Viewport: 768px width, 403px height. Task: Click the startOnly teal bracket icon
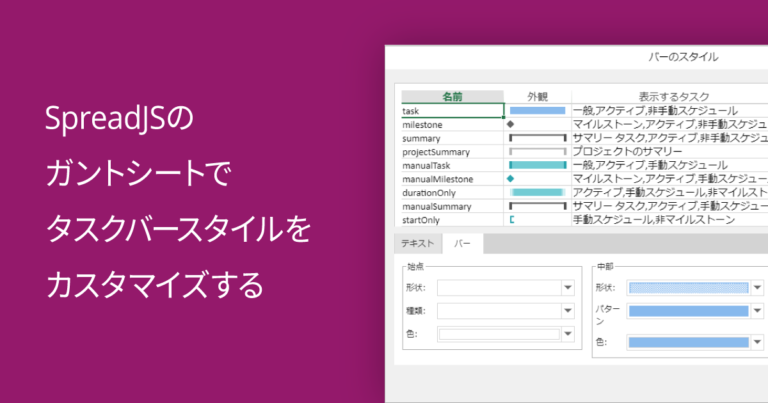[512, 220]
